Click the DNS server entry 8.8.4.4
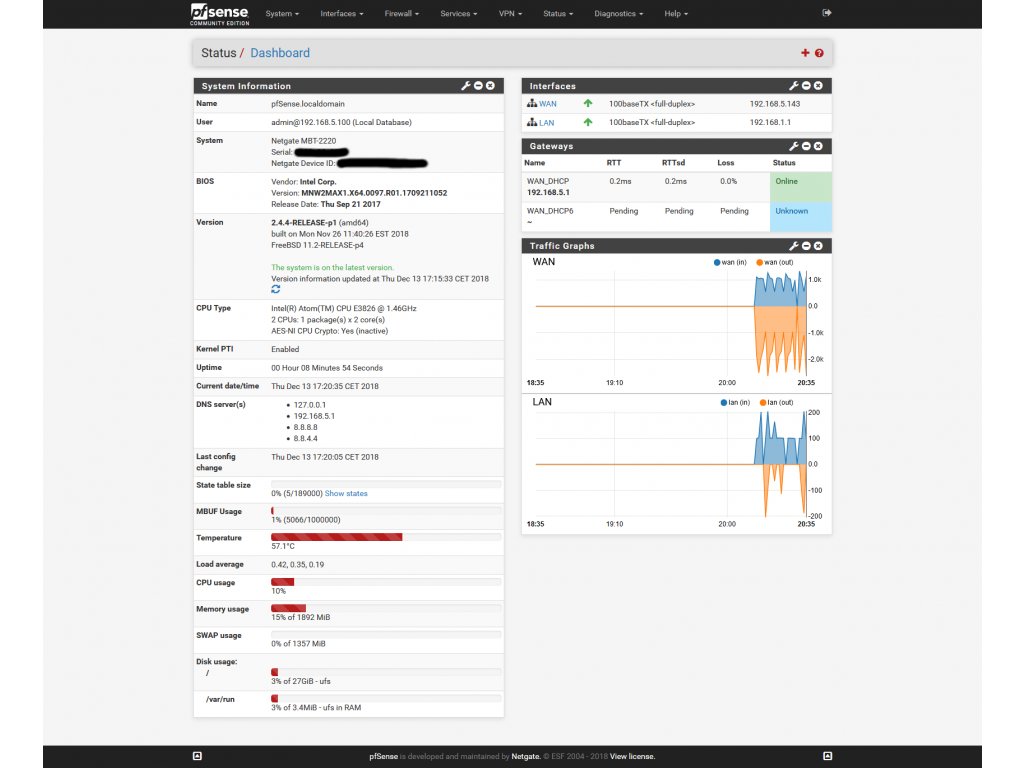Viewport: 1024px width, 768px height. pos(306,439)
